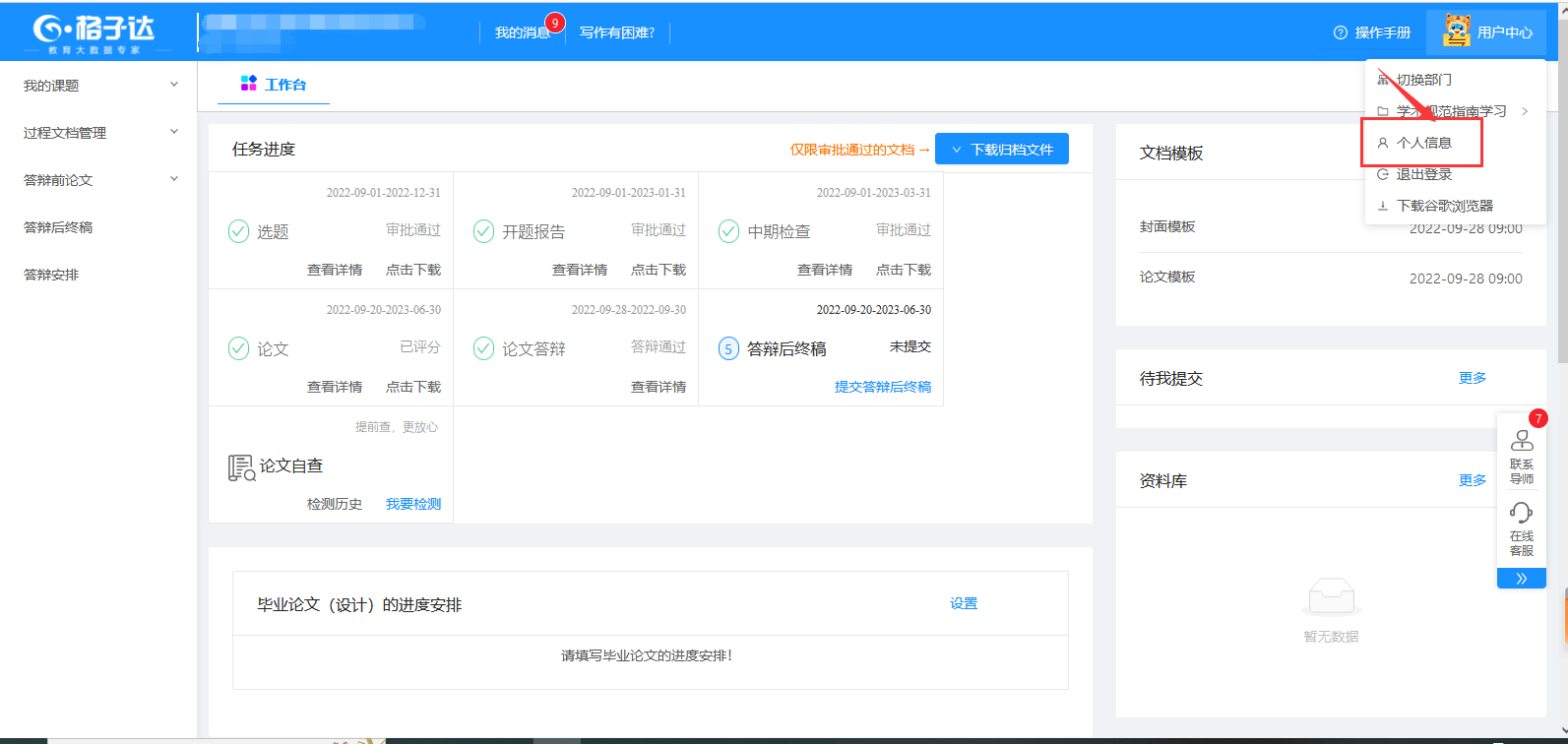Click 下载归档文件 button
Screen dimensions: 1568x744
[1001, 150]
